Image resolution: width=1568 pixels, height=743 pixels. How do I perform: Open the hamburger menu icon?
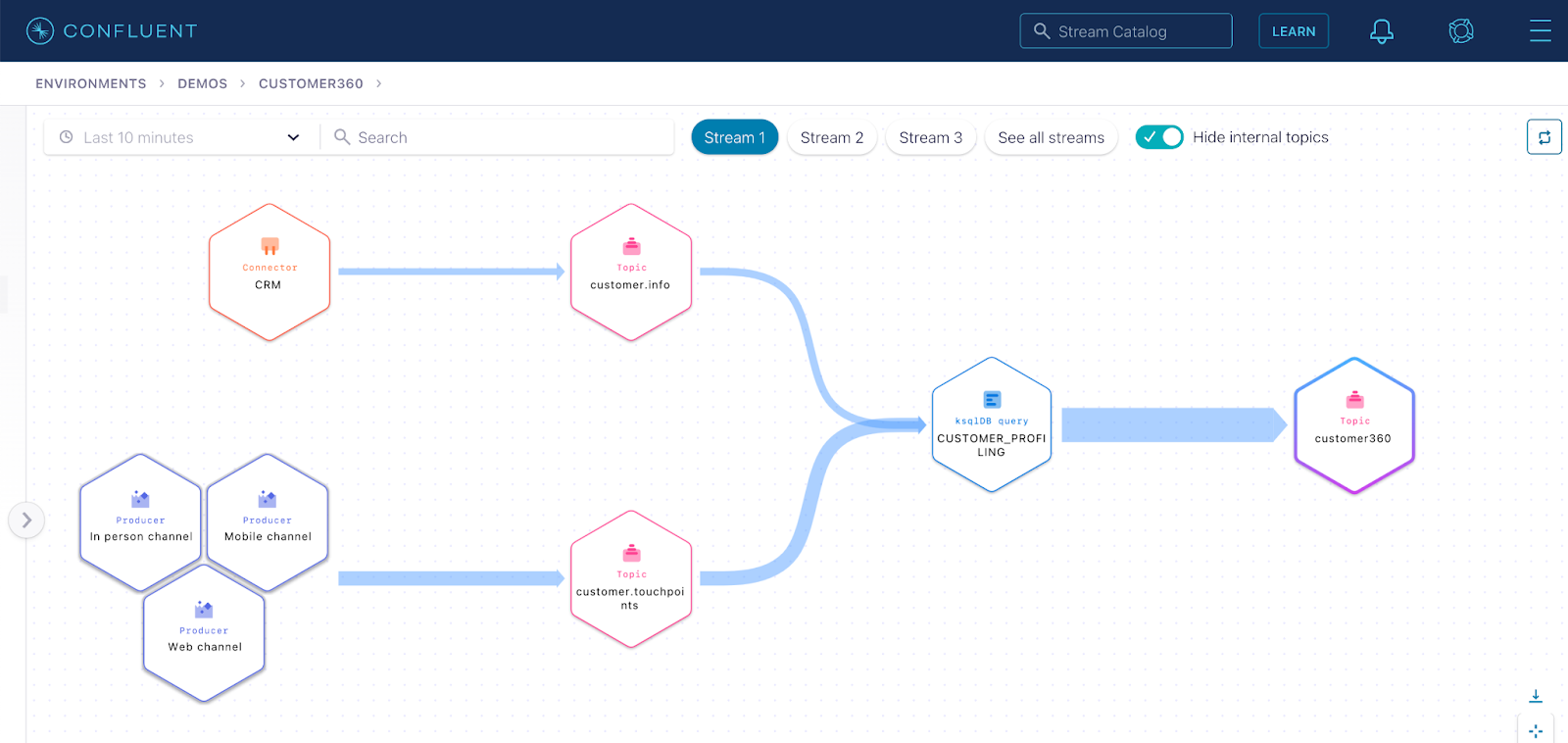1541,31
